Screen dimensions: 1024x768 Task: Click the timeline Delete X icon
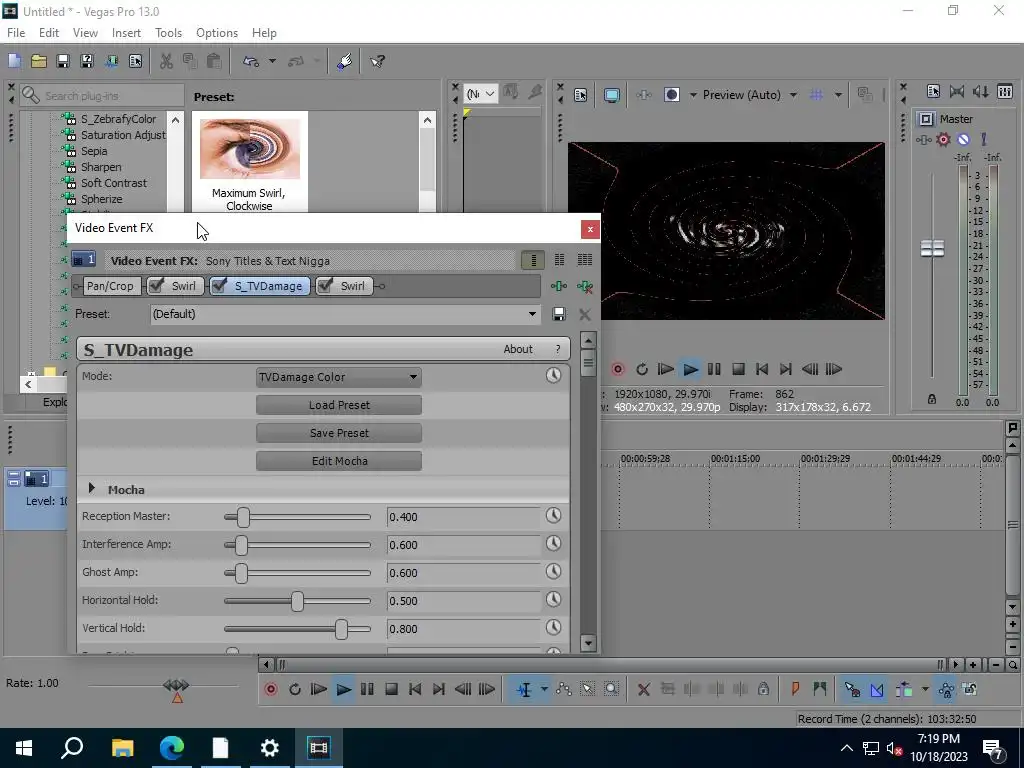point(643,689)
